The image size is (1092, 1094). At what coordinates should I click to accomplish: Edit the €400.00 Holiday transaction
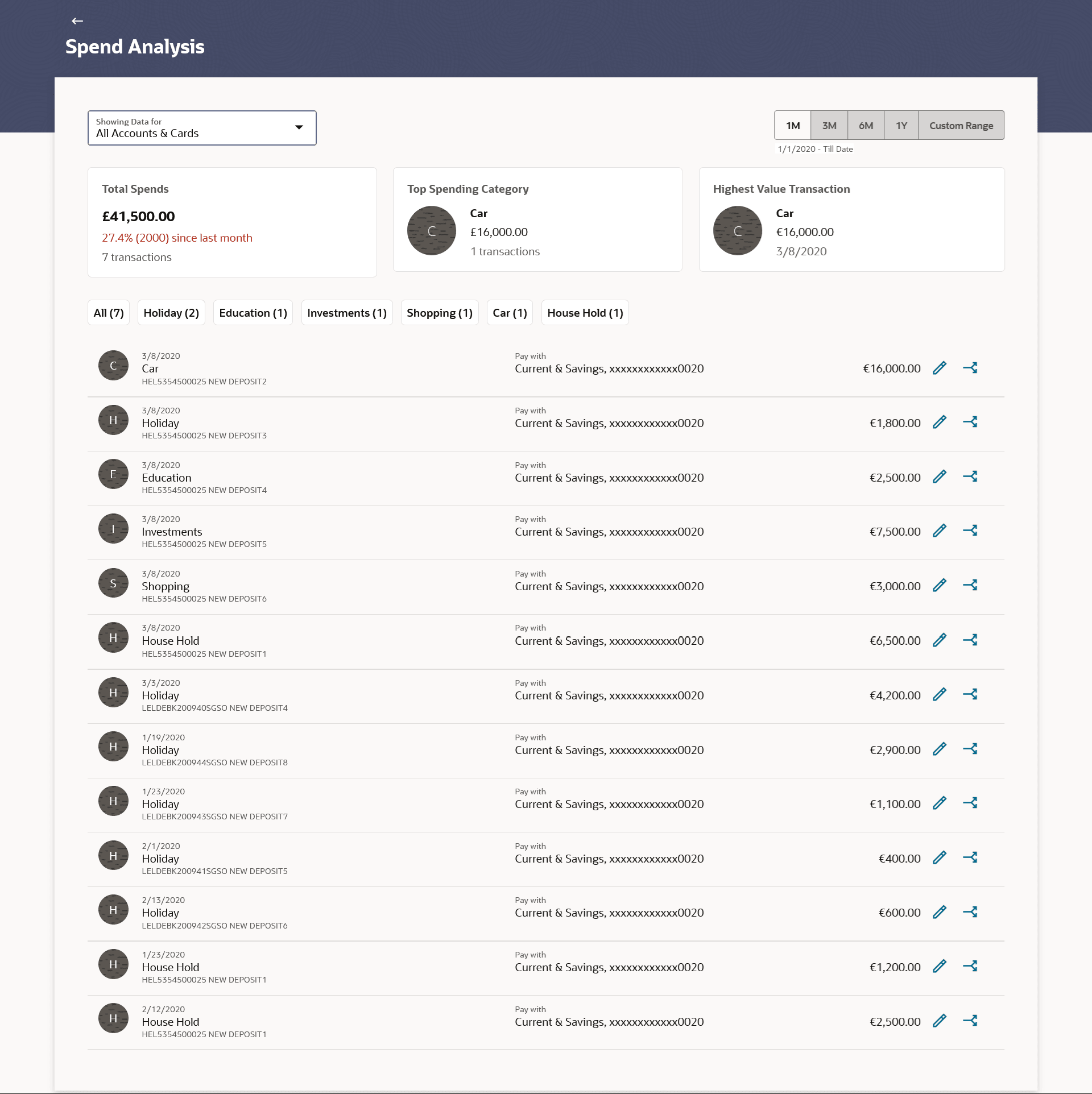tap(940, 858)
